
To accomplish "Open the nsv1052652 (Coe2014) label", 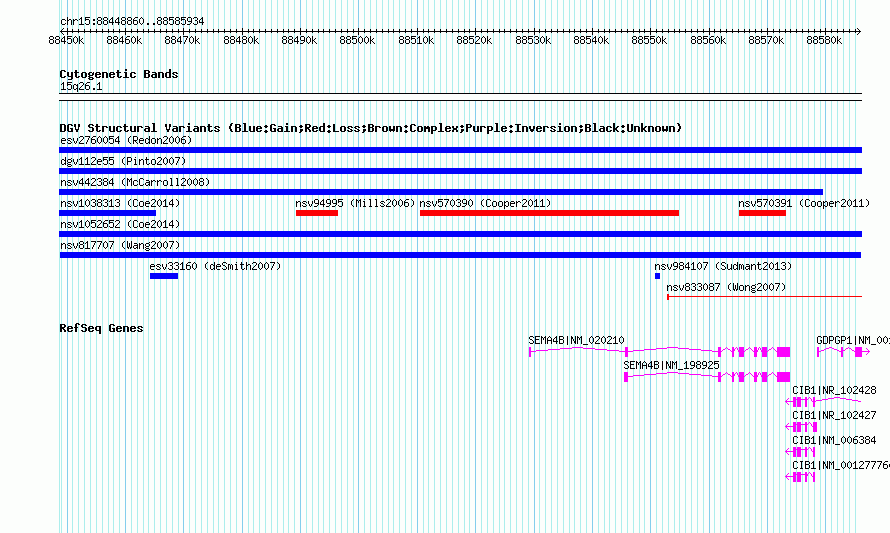I will pos(120,224).
